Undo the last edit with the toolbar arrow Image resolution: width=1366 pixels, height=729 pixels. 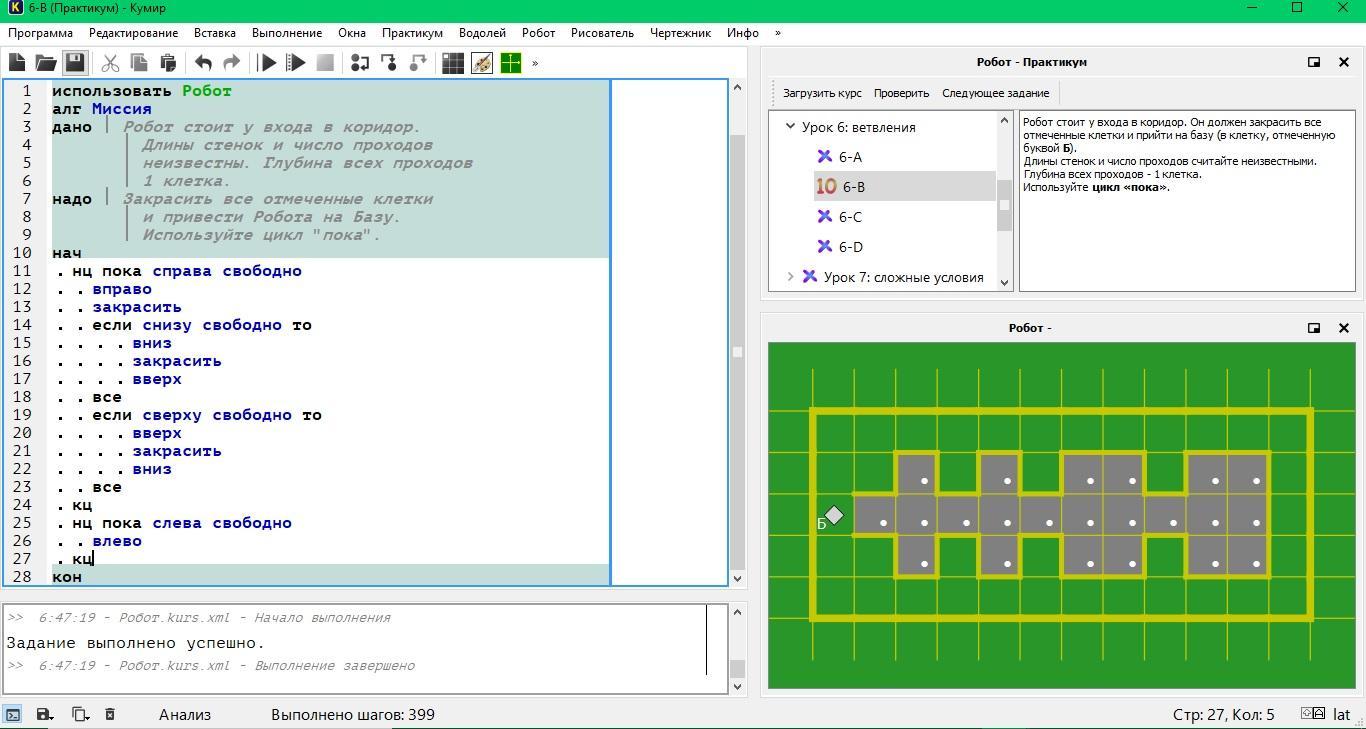pyautogui.click(x=203, y=63)
